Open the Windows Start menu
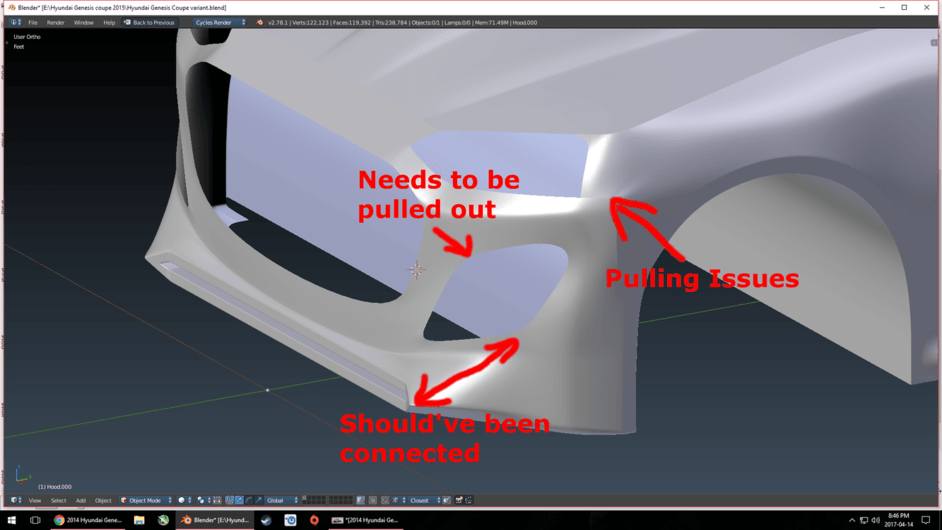The height and width of the screenshot is (530, 942). (x=11, y=520)
